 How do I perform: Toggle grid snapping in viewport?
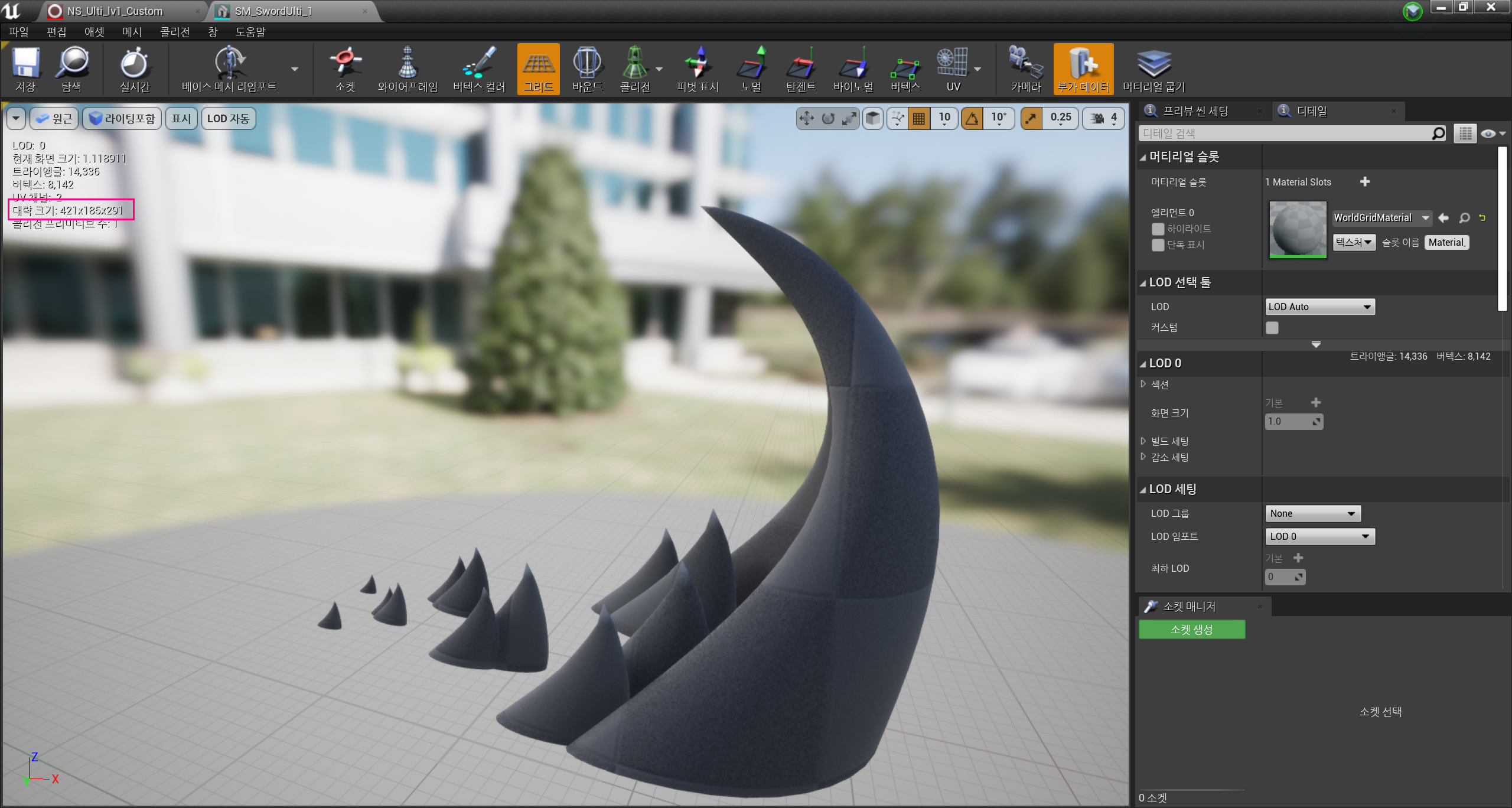(919, 118)
